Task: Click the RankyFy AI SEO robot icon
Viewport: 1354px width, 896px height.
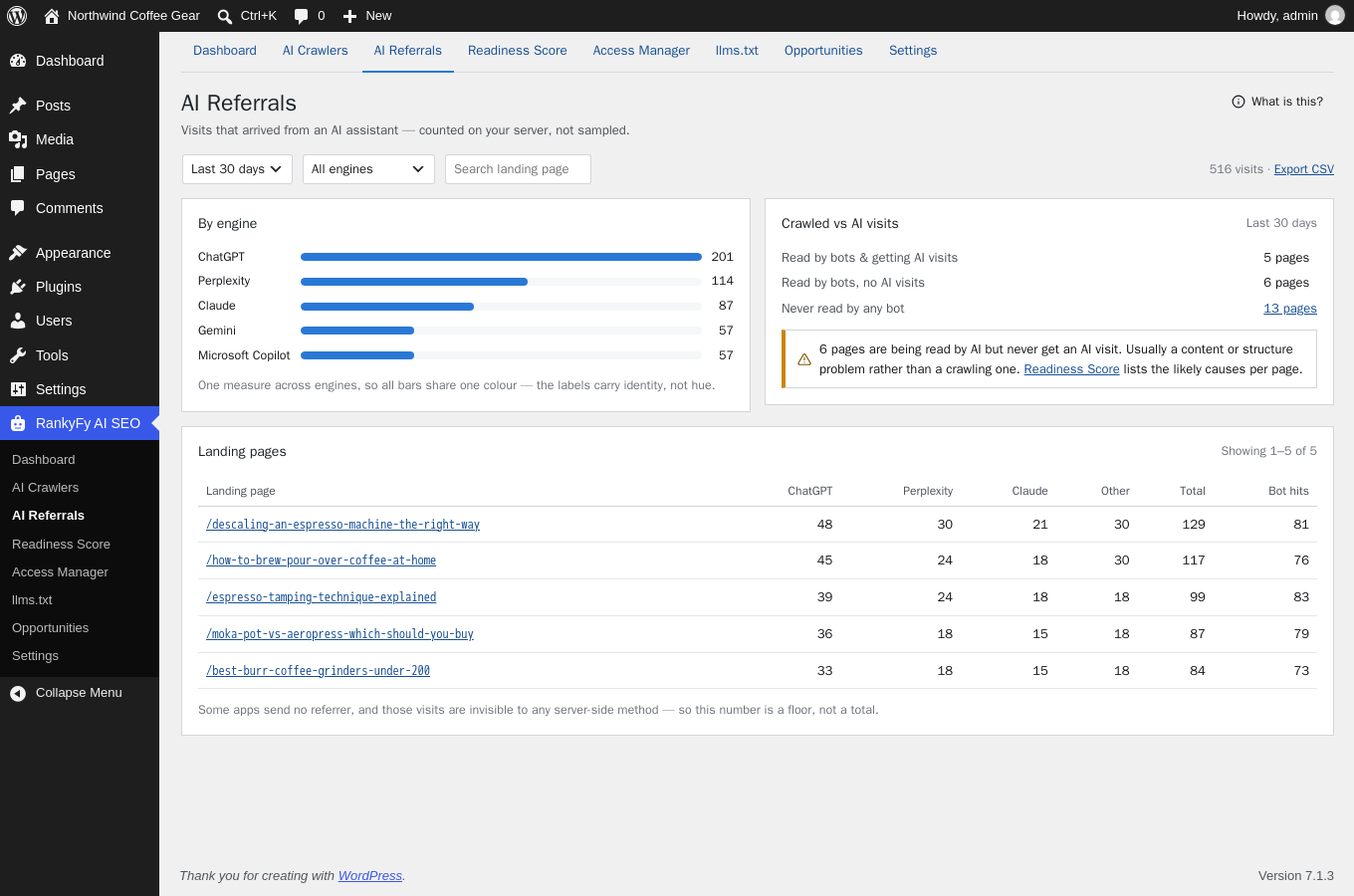Action: [x=18, y=423]
